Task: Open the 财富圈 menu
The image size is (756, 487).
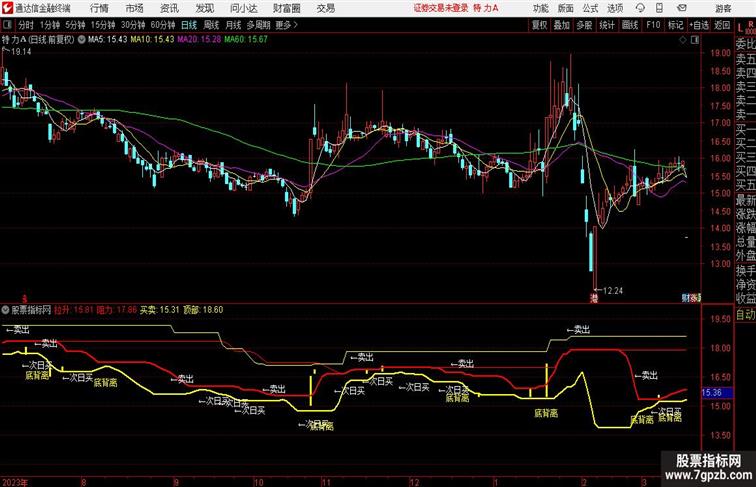Action: (286, 8)
